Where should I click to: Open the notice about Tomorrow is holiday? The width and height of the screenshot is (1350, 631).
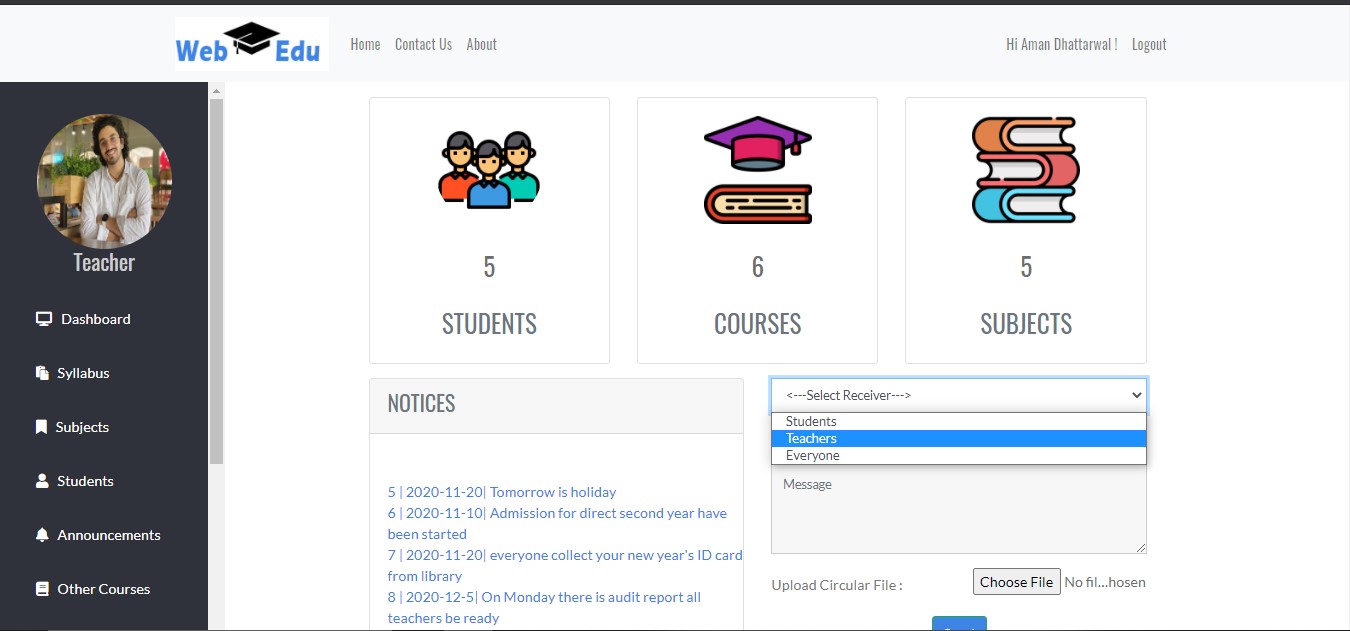click(x=501, y=491)
